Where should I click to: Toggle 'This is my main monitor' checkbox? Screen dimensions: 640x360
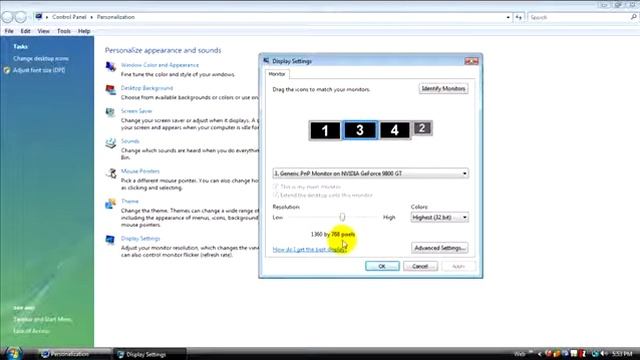276,187
